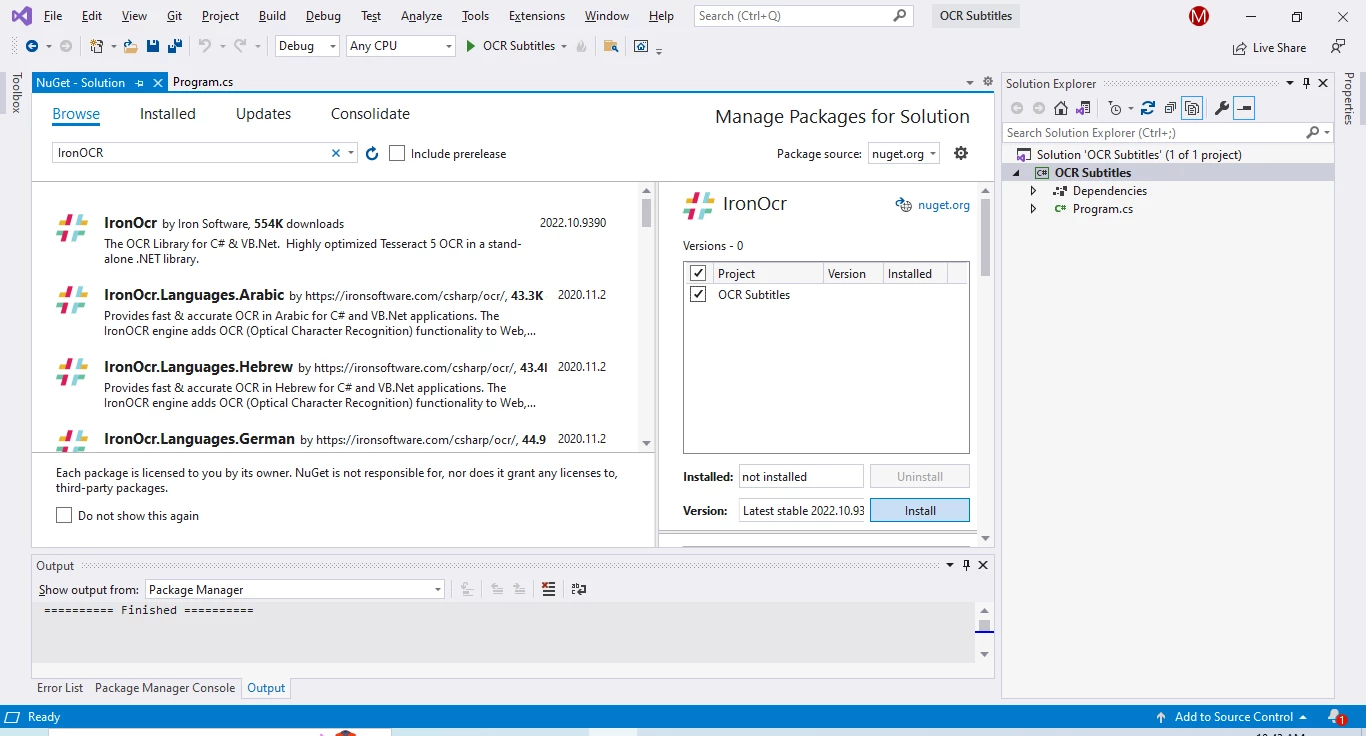
Task: Enable the Include prerelease checkbox
Action: (397, 153)
